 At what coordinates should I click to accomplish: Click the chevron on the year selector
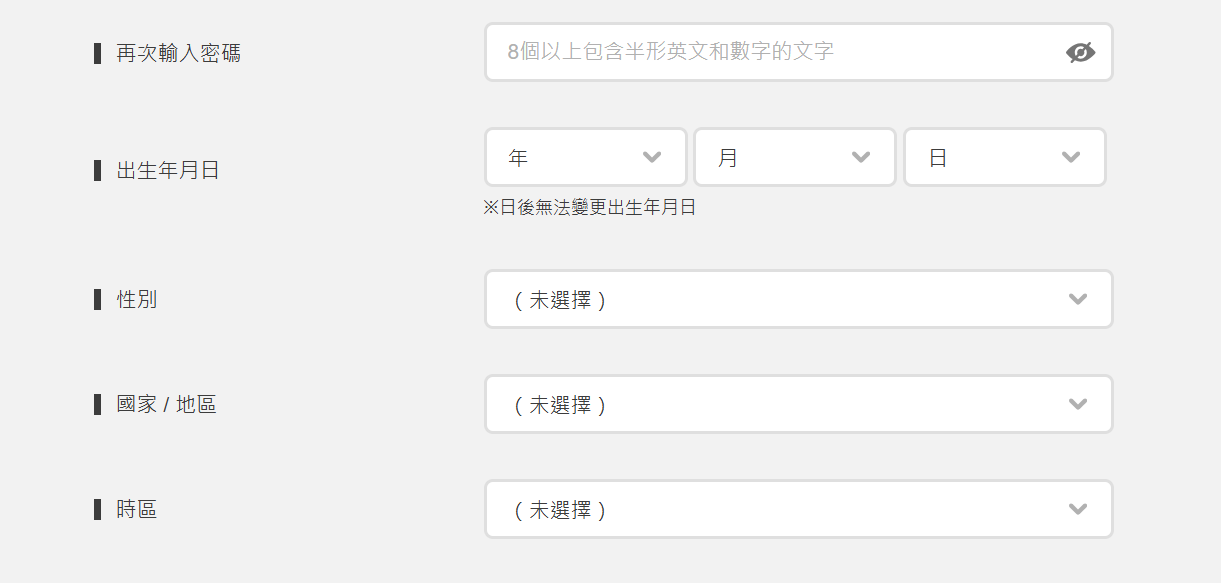click(653, 157)
